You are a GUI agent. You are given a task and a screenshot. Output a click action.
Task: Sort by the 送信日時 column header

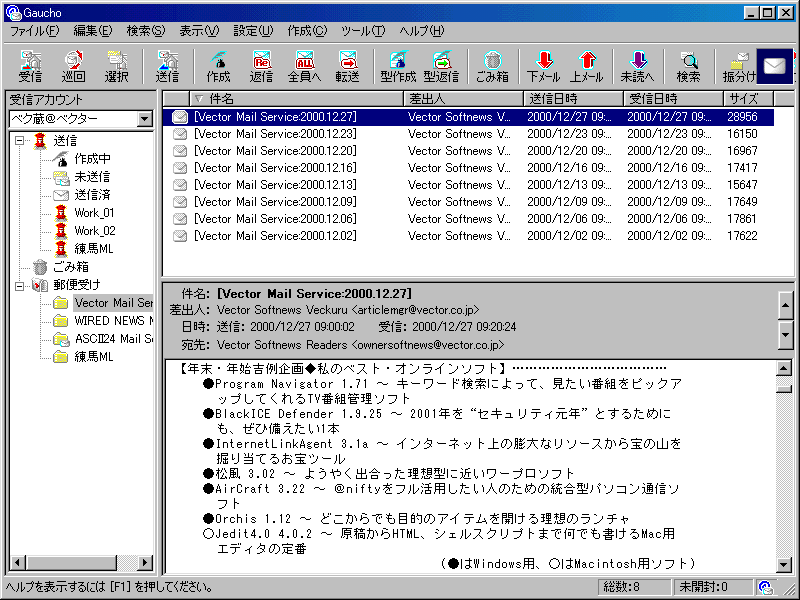[x=573, y=98]
